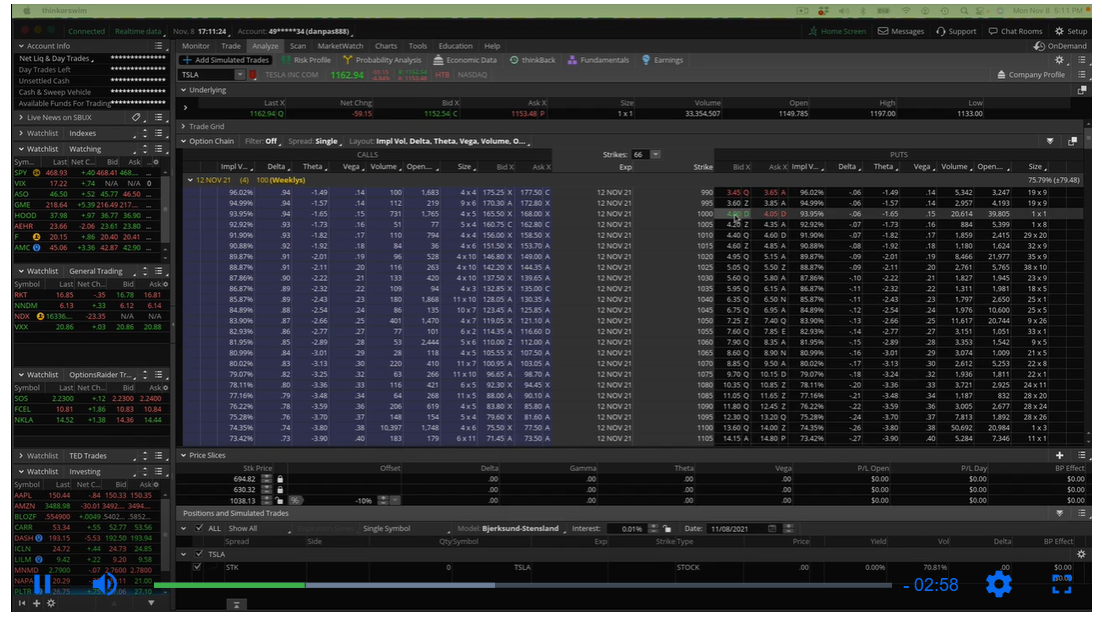Viewport: 1102px width, 632px height.
Task: Change Bjerksund-Stensland pricing model
Action: tap(523, 529)
